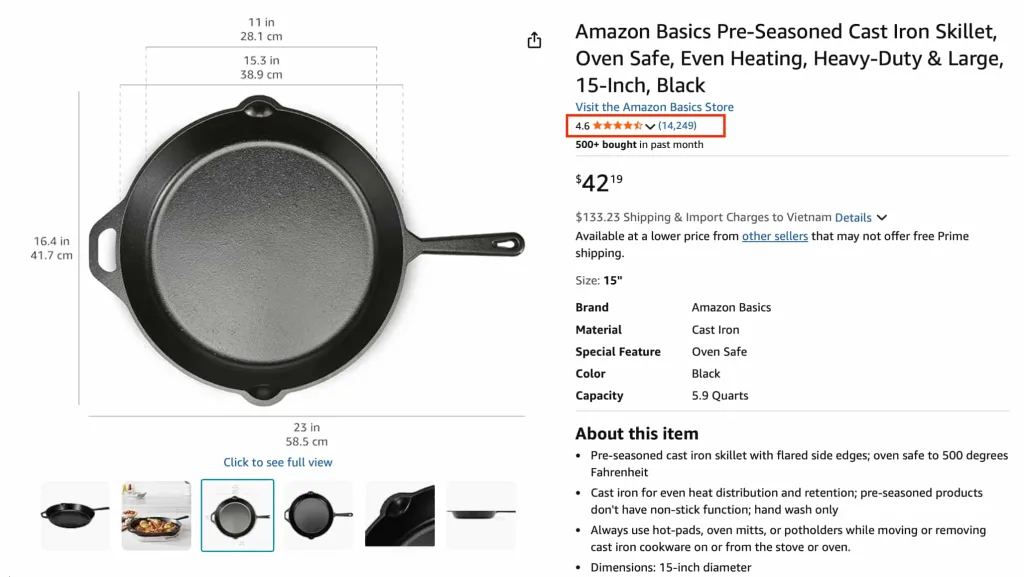This screenshot has height=577, width=1024.
Task: Open the other sellers link
Action: (x=774, y=236)
